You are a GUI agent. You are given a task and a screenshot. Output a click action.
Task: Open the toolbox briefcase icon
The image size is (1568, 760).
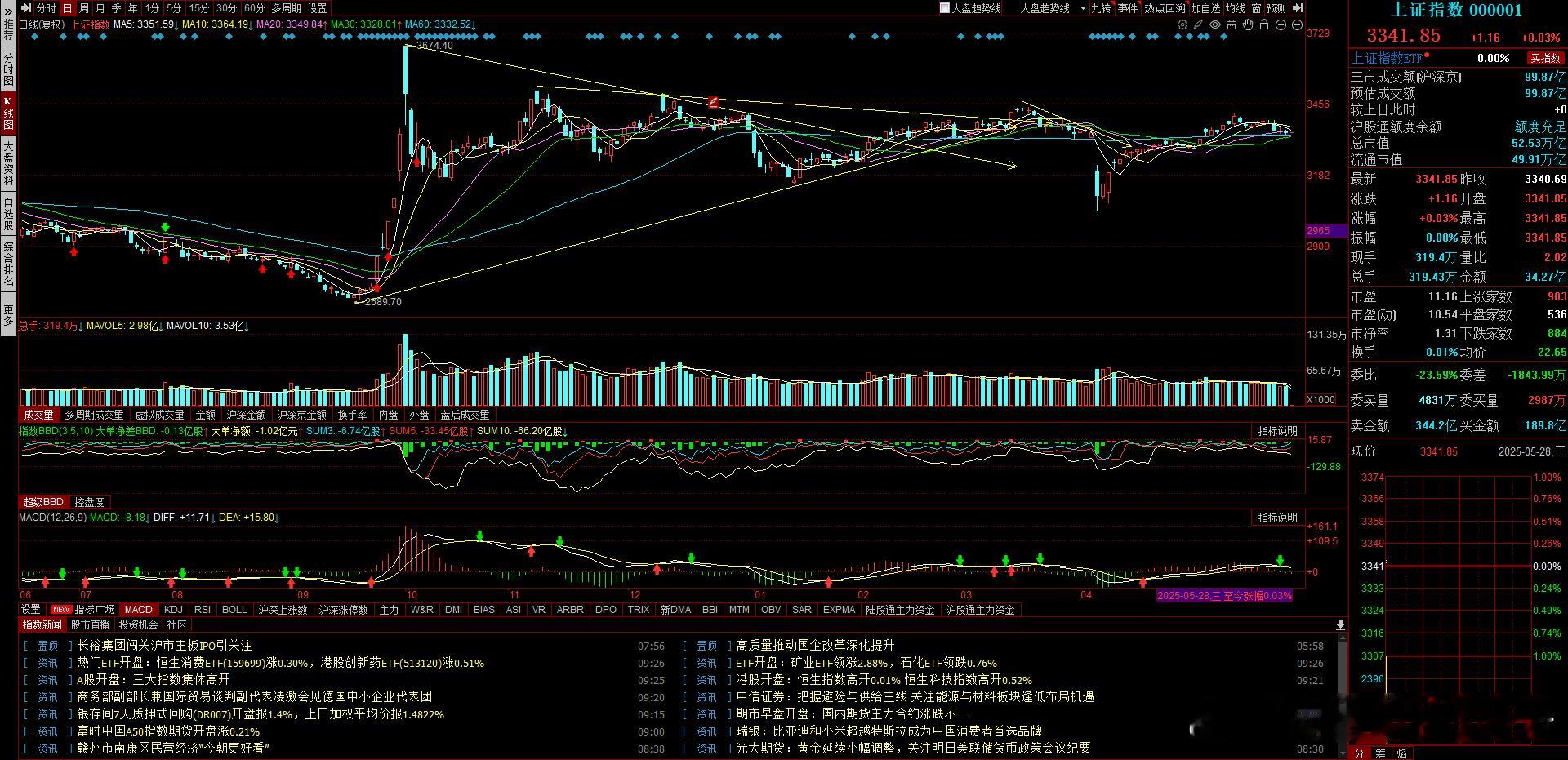(x=1232, y=25)
